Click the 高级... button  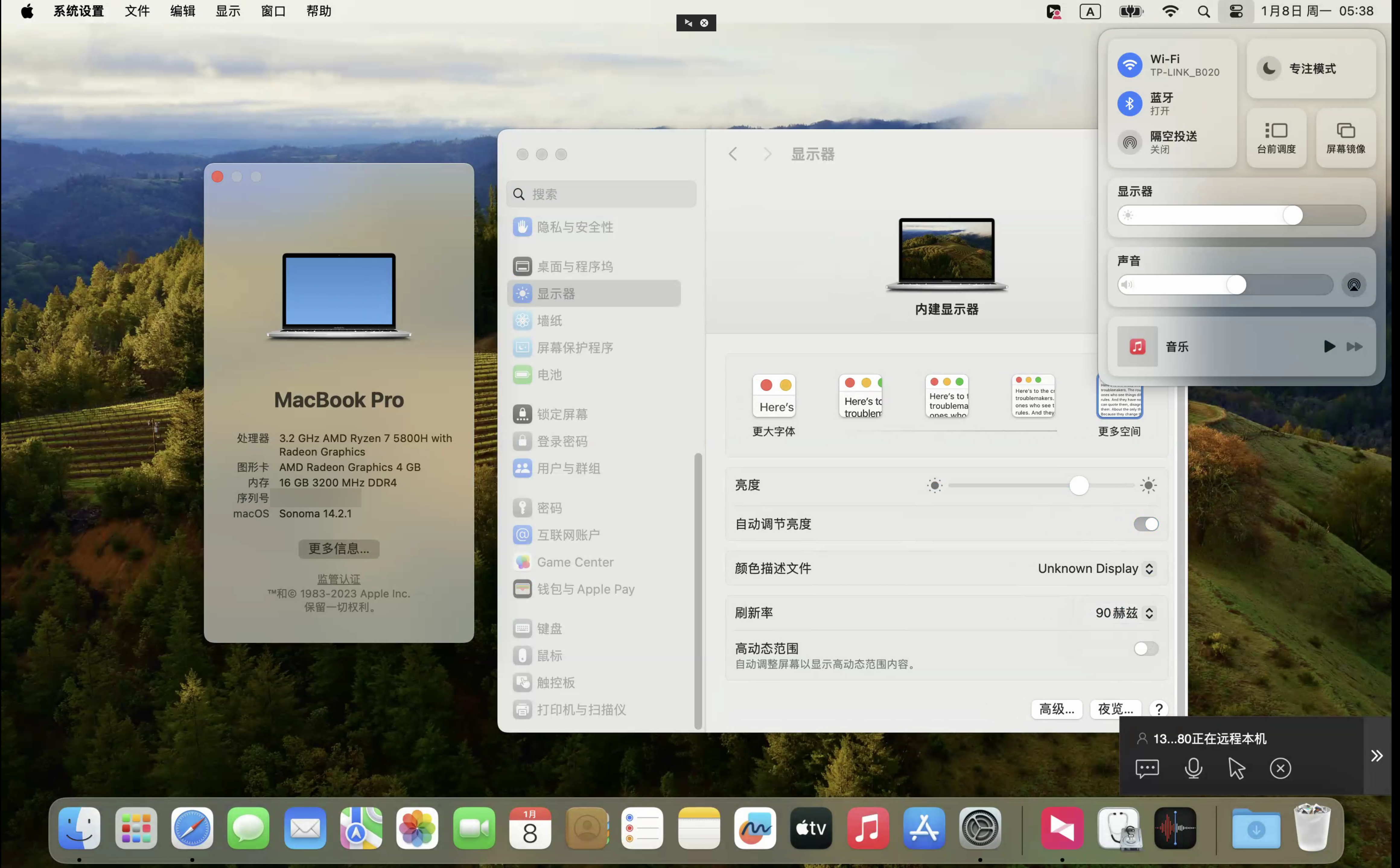(1057, 709)
